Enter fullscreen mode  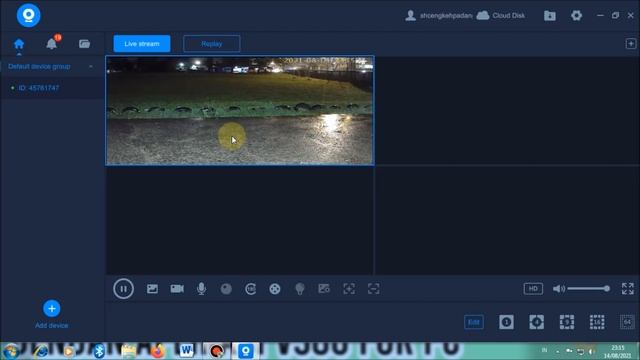click(628, 289)
